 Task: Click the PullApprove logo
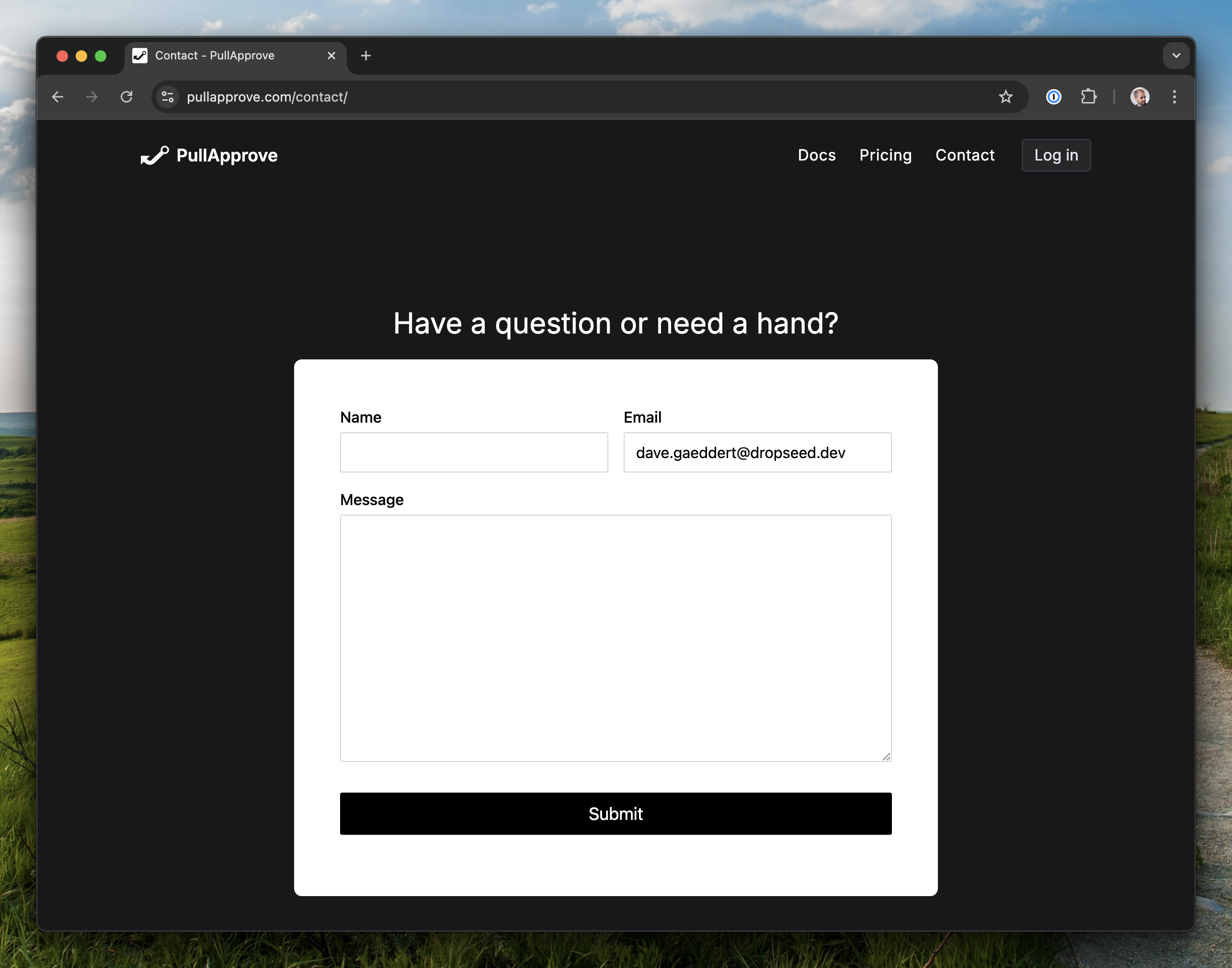[210, 155]
